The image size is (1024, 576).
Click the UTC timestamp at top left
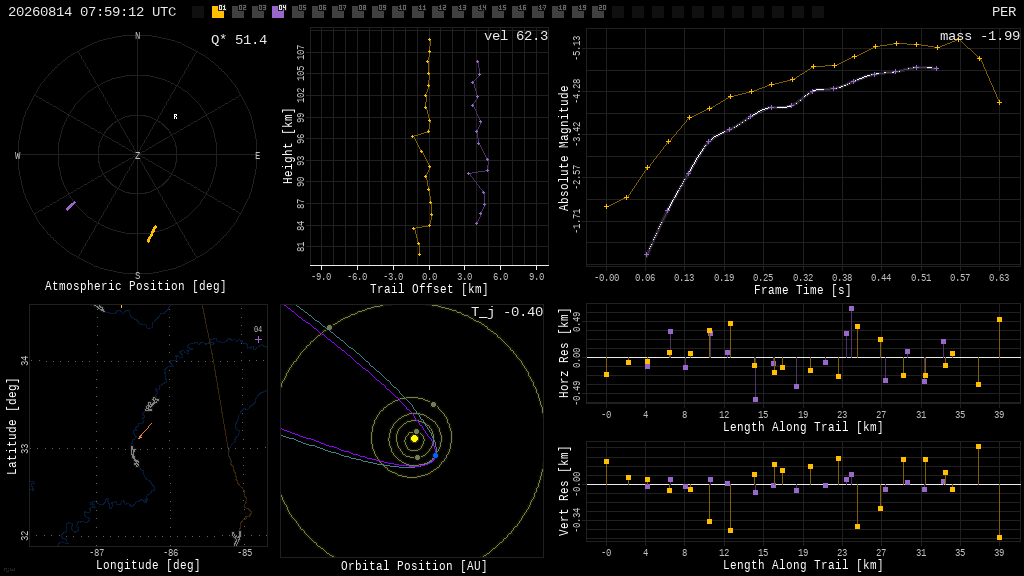(92, 12)
